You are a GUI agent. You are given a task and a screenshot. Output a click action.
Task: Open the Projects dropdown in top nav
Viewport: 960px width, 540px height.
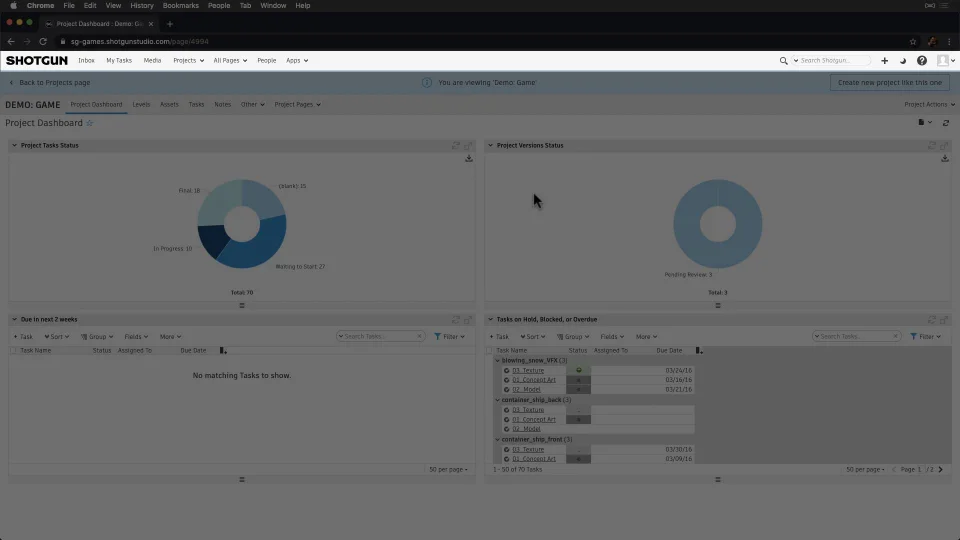click(188, 61)
